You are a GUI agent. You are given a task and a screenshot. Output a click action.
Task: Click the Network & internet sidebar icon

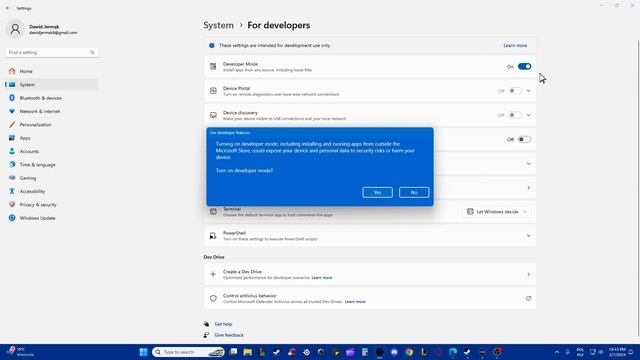[12, 111]
